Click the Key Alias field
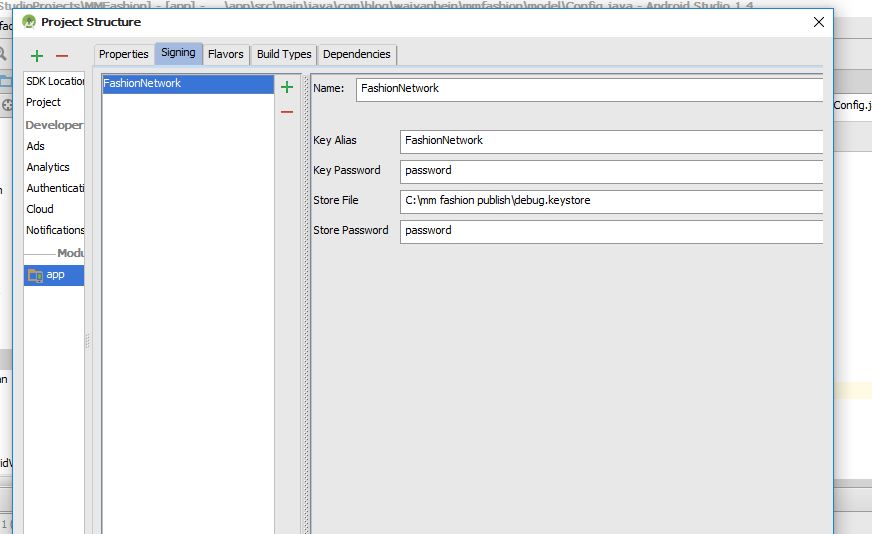Viewport: 872px width, 534px height. pos(611,141)
